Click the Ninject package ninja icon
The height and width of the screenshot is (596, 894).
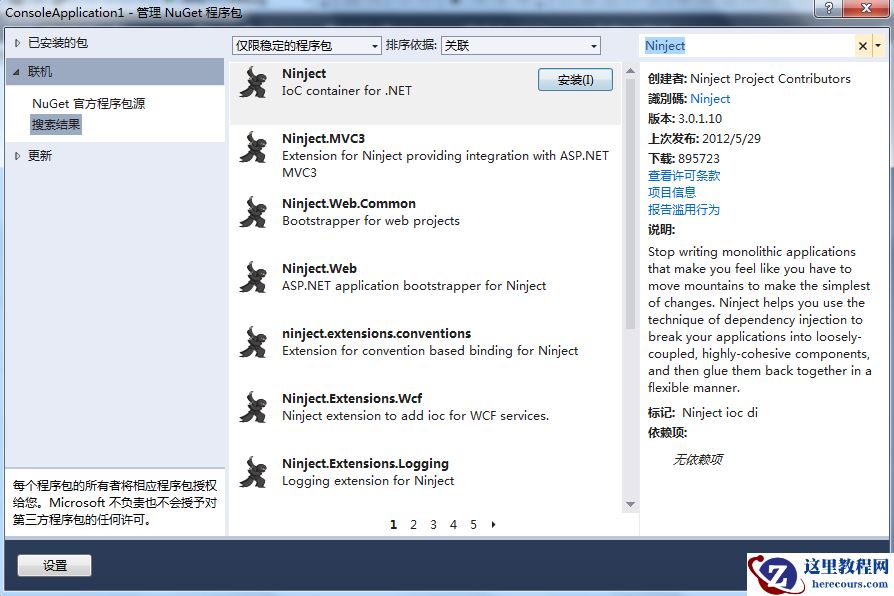click(x=254, y=83)
